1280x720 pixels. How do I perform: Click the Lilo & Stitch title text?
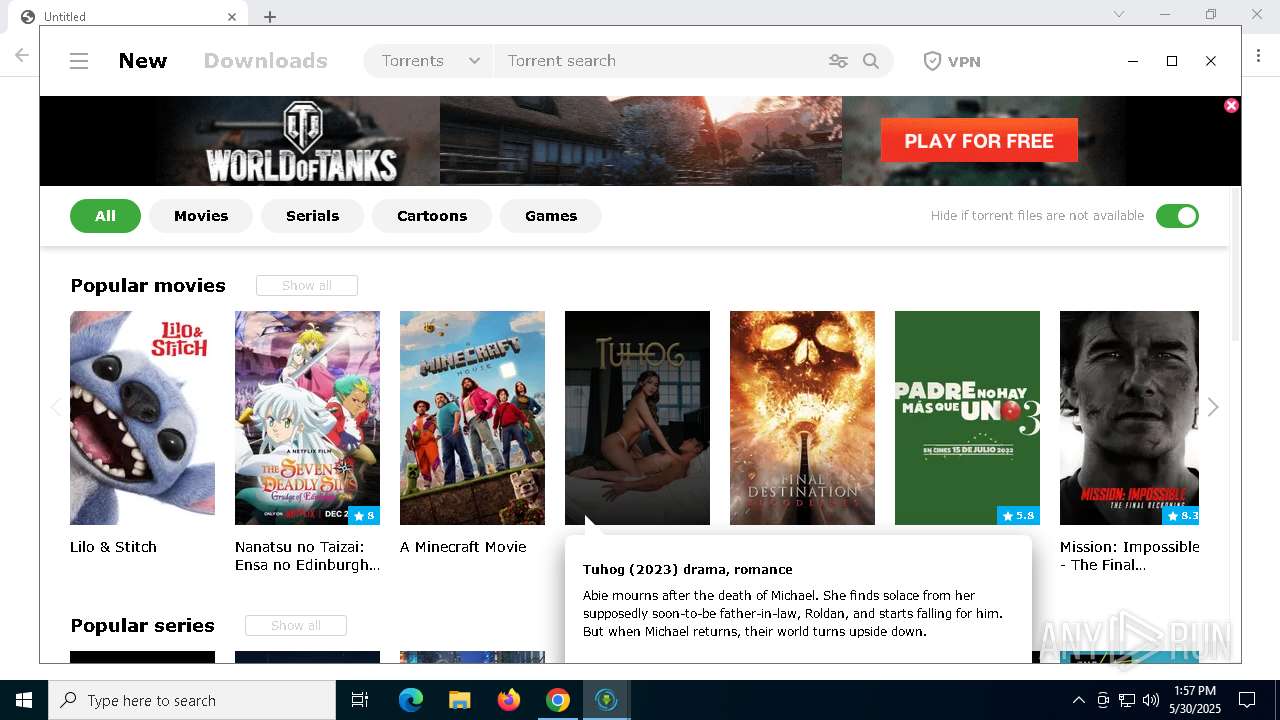pyautogui.click(x=113, y=547)
